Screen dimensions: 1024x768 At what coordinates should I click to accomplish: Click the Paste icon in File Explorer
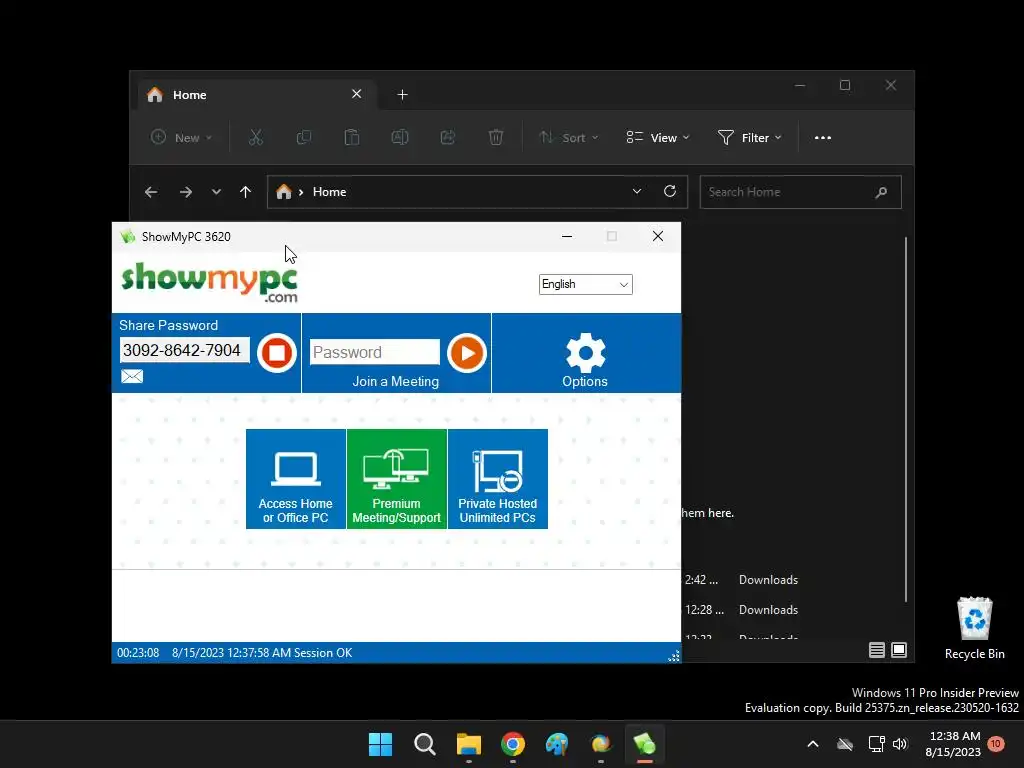click(x=351, y=137)
